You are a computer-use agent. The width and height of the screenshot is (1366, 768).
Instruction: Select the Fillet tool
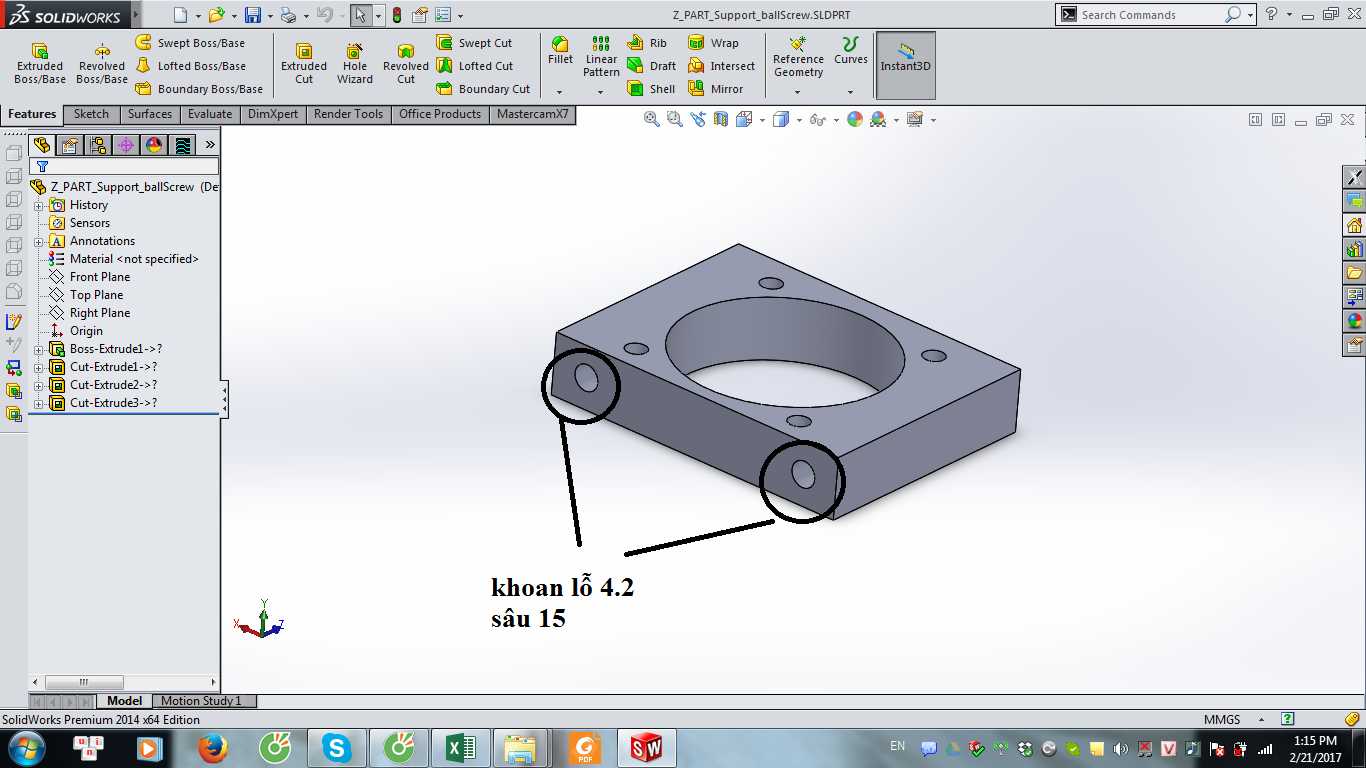(561, 51)
